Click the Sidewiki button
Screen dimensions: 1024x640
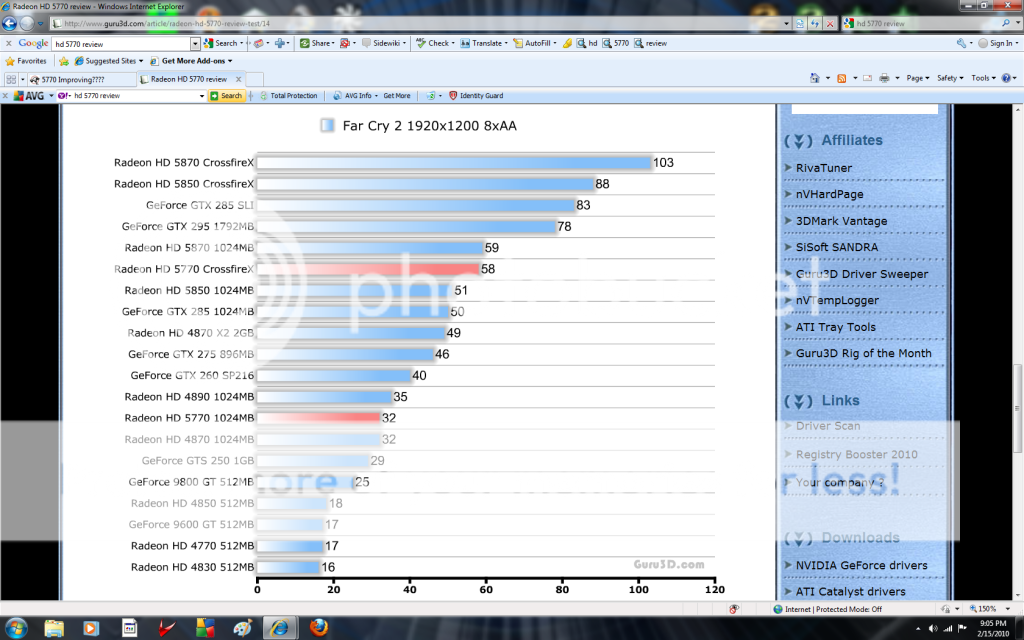click(383, 43)
